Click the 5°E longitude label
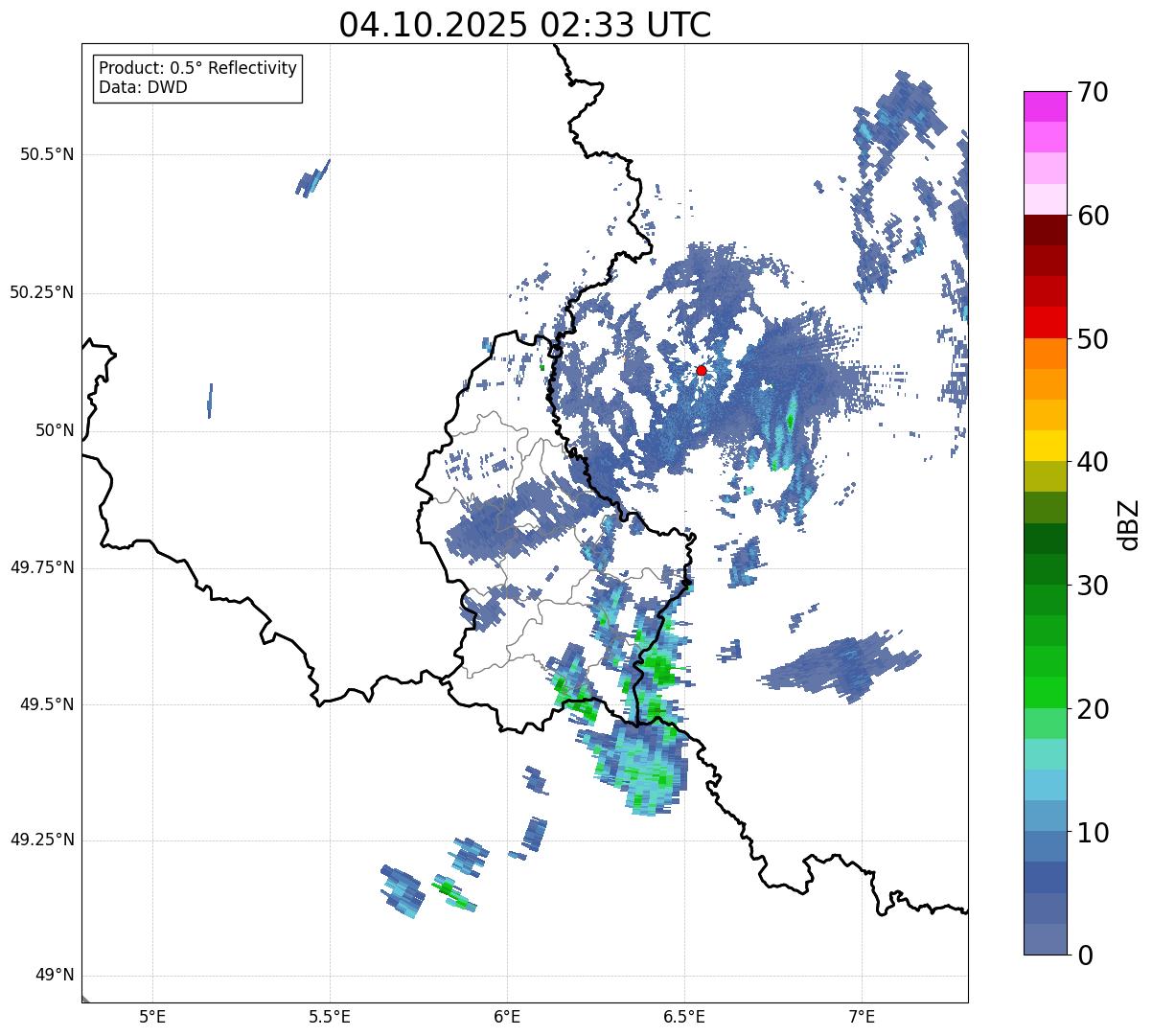1152x1036 pixels. coord(152,1016)
